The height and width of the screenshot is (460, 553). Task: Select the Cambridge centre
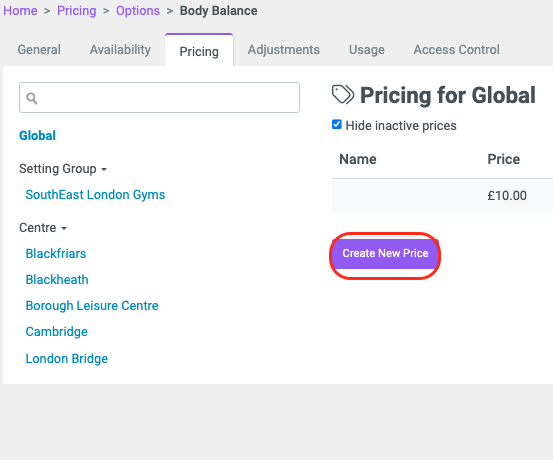coord(56,332)
